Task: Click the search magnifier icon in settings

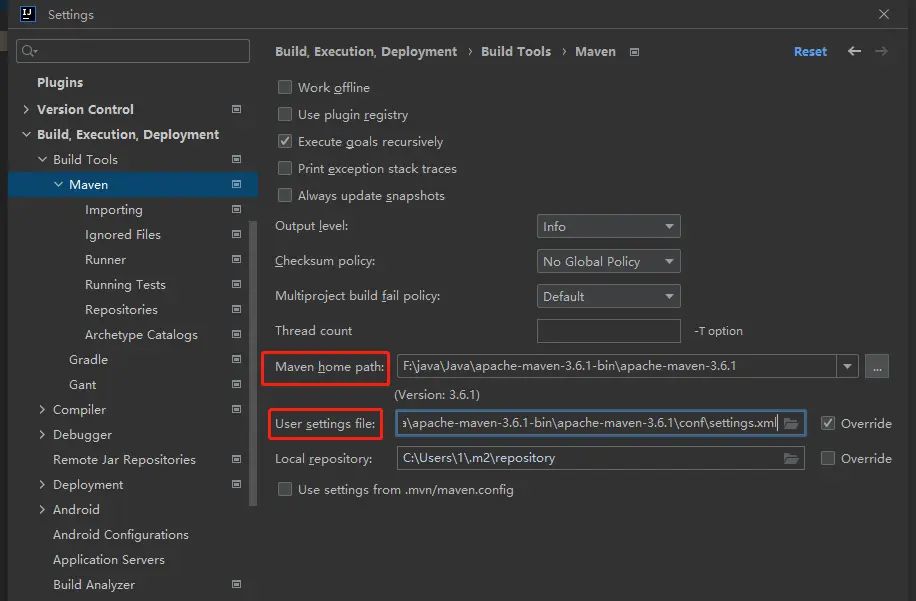Action: (28, 51)
